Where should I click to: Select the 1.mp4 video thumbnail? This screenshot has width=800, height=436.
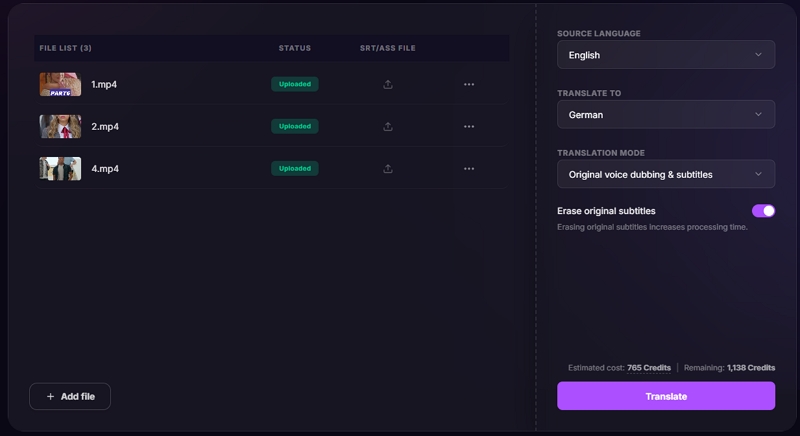click(60, 84)
